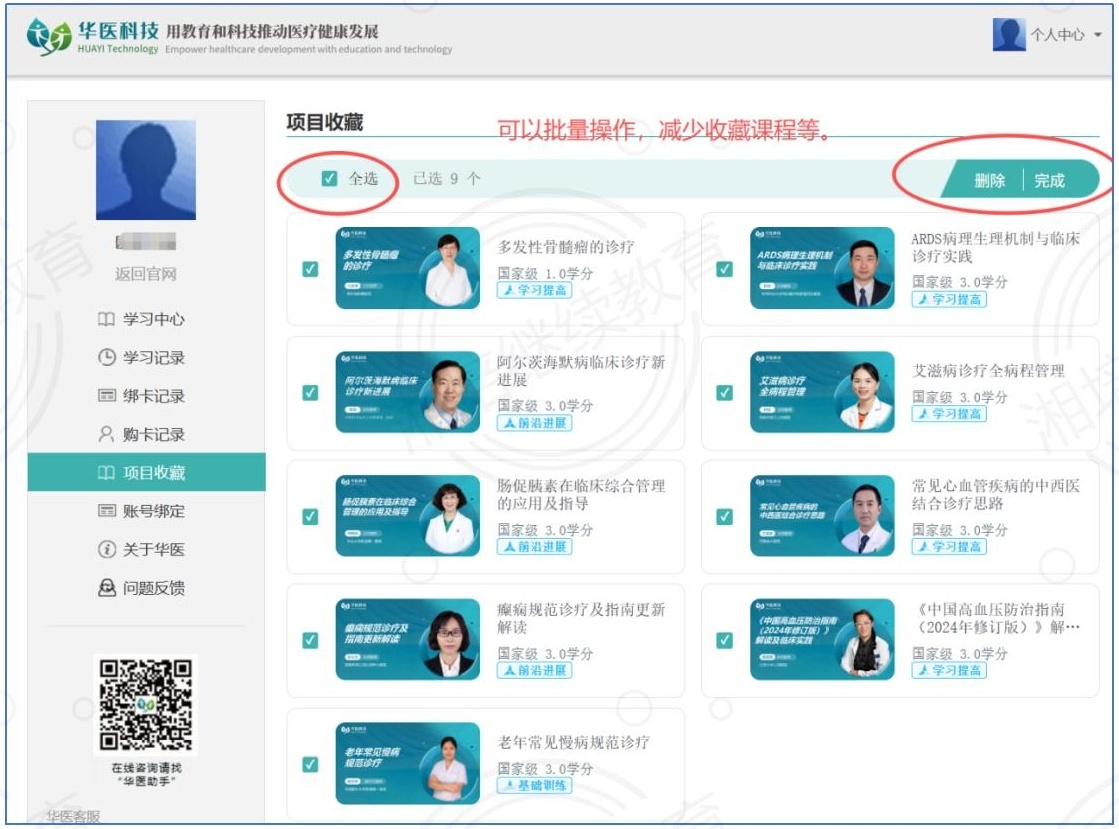The width and height of the screenshot is (1119, 829).
Task: Click the 华医科技 logo icon
Action: click(x=48, y=37)
